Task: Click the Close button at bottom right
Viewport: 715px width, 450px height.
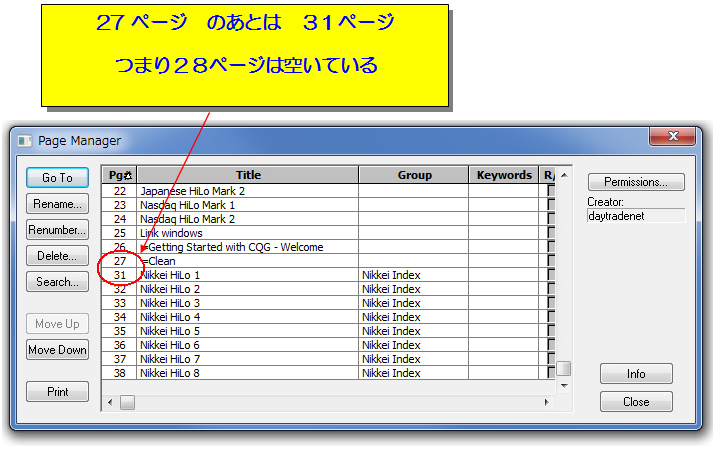Action: tap(636, 402)
